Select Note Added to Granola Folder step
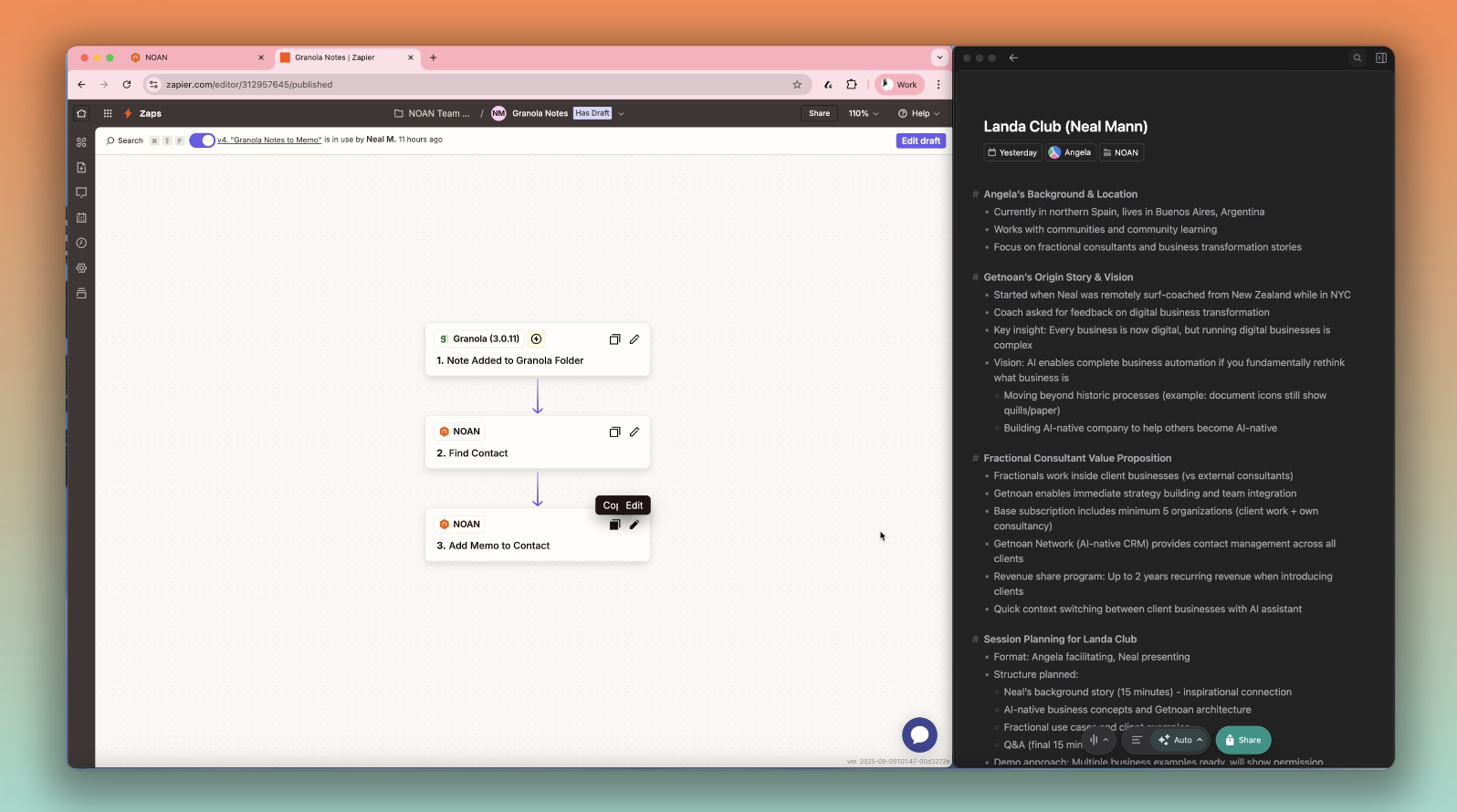Screen dimensions: 1457x812 click(538, 349)
